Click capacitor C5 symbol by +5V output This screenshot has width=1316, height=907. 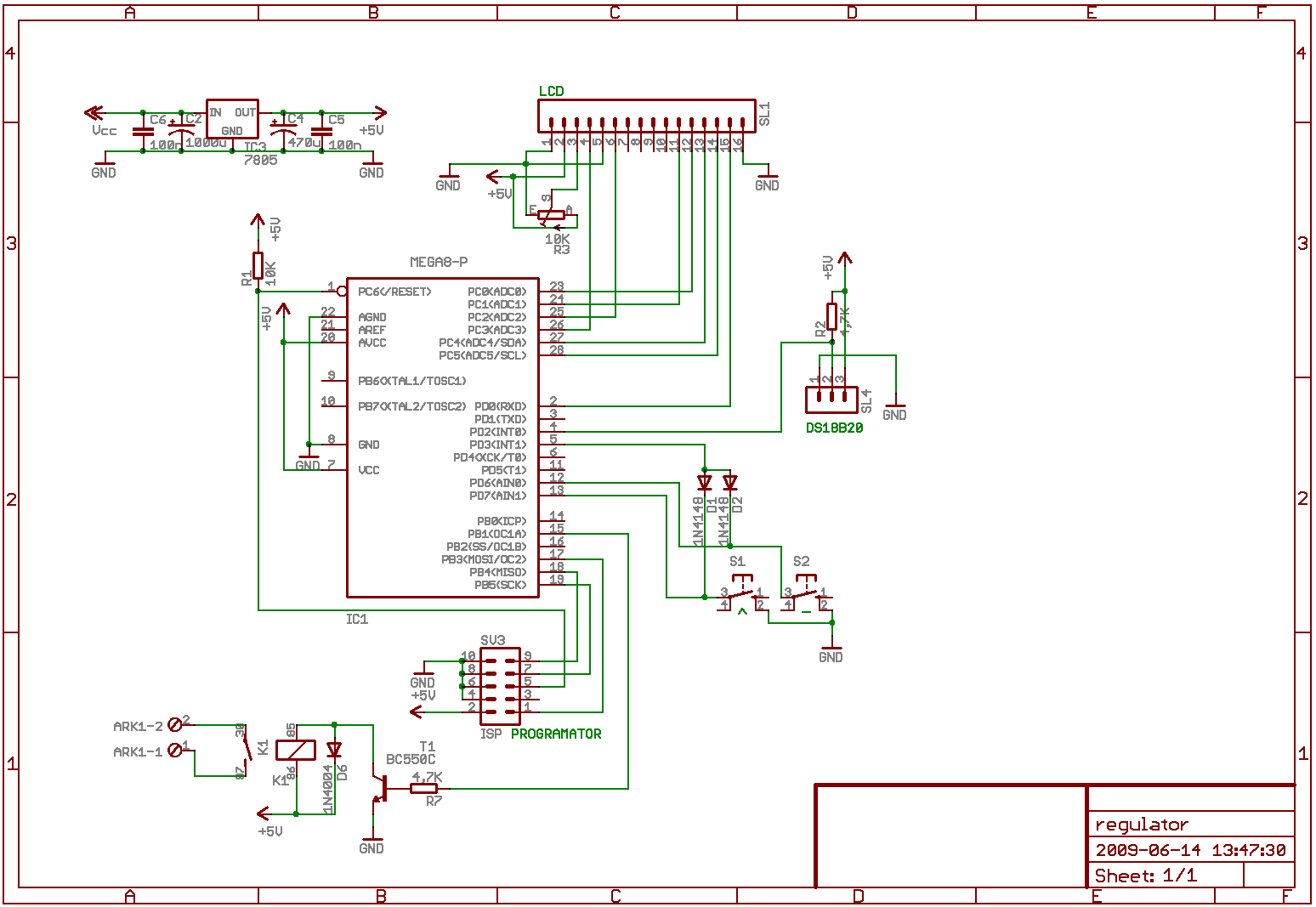coord(321,132)
